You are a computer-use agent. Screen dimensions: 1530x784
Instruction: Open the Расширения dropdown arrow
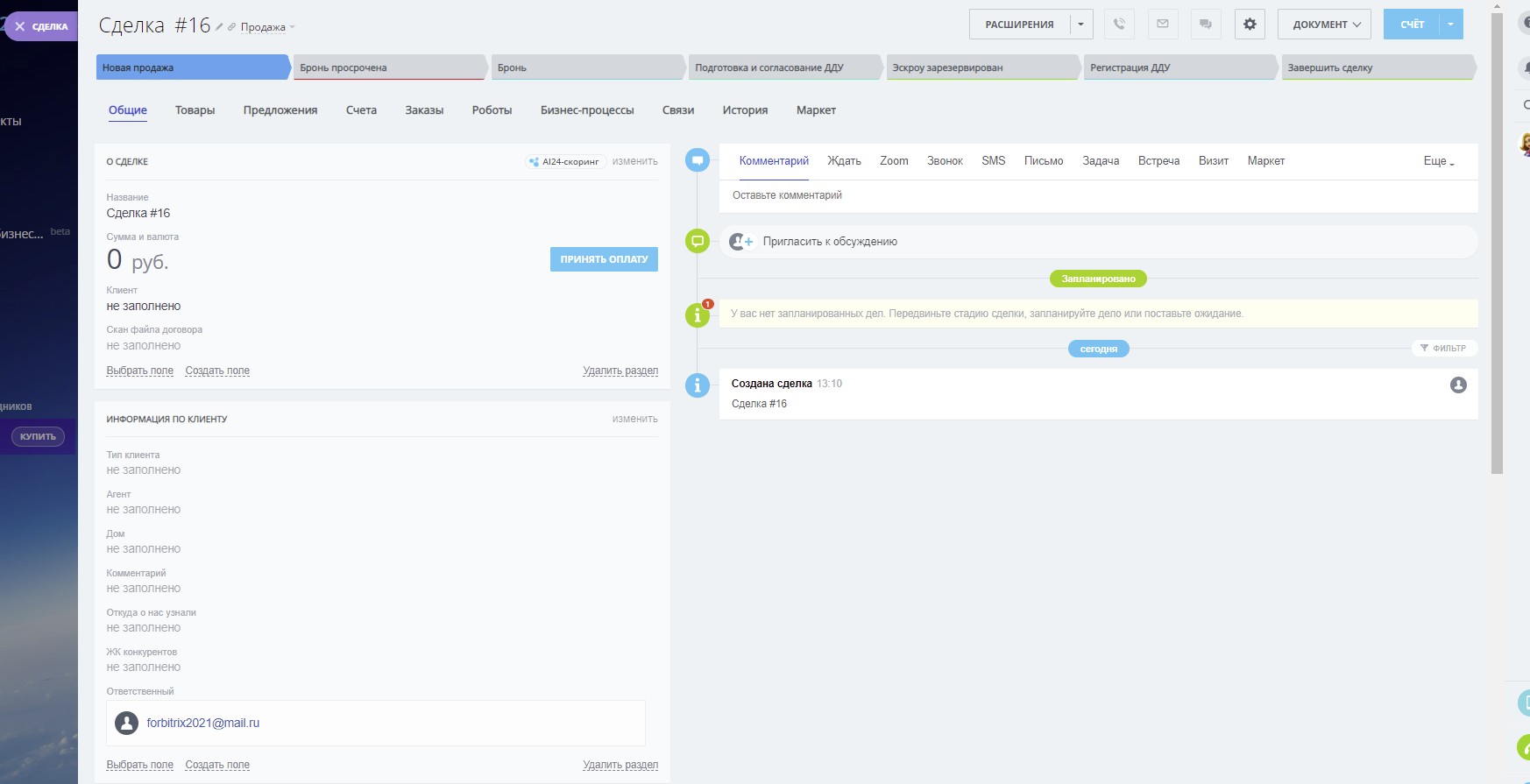1081,25
